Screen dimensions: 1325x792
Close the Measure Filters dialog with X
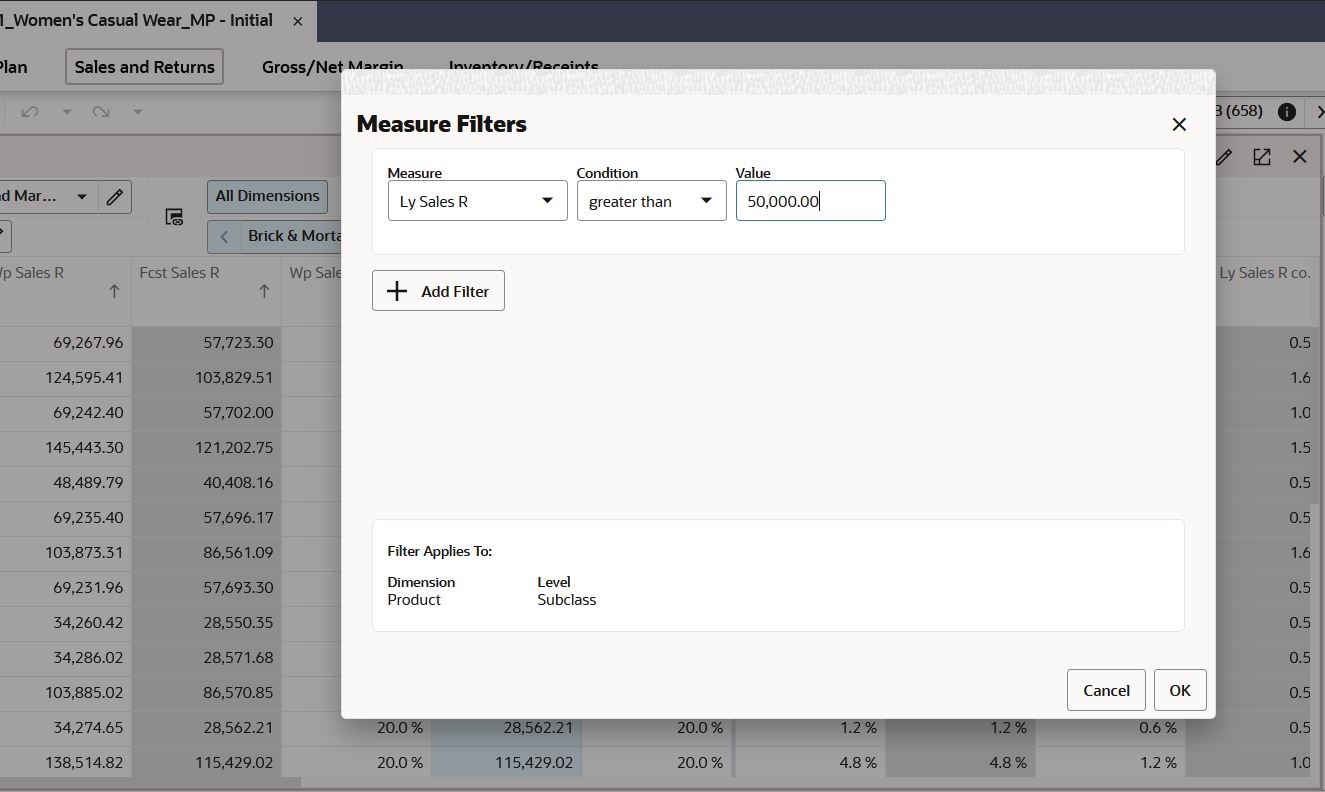pos(1179,124)
